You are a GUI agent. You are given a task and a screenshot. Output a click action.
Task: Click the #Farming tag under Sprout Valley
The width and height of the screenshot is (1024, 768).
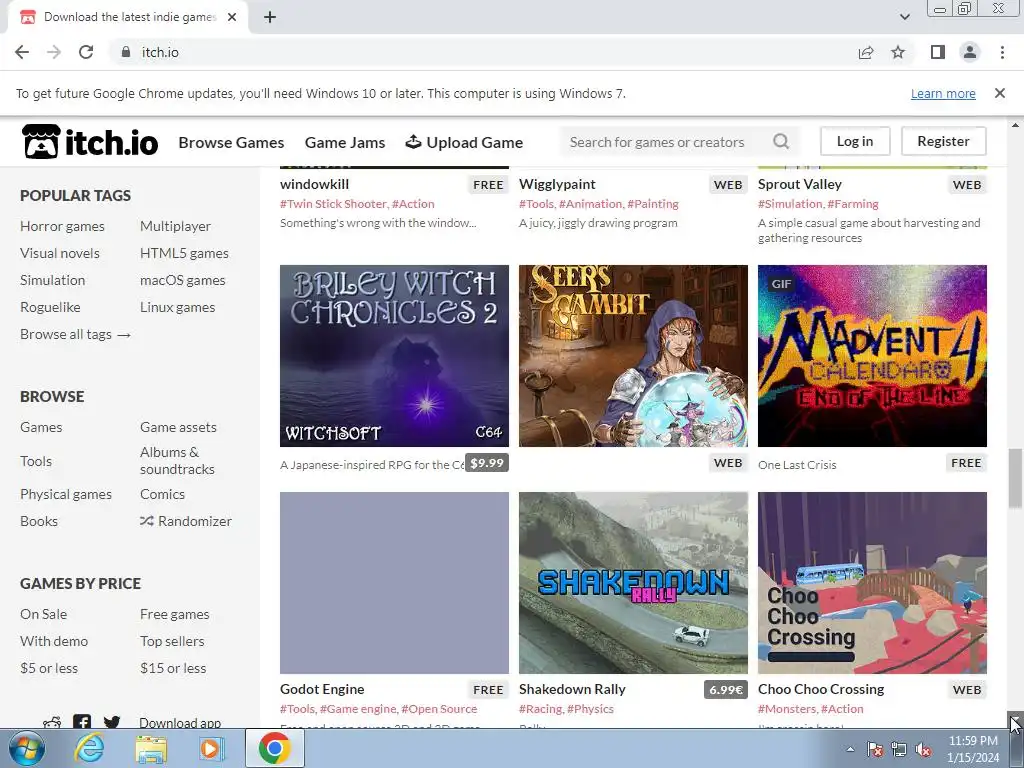(x=853, y=204)
